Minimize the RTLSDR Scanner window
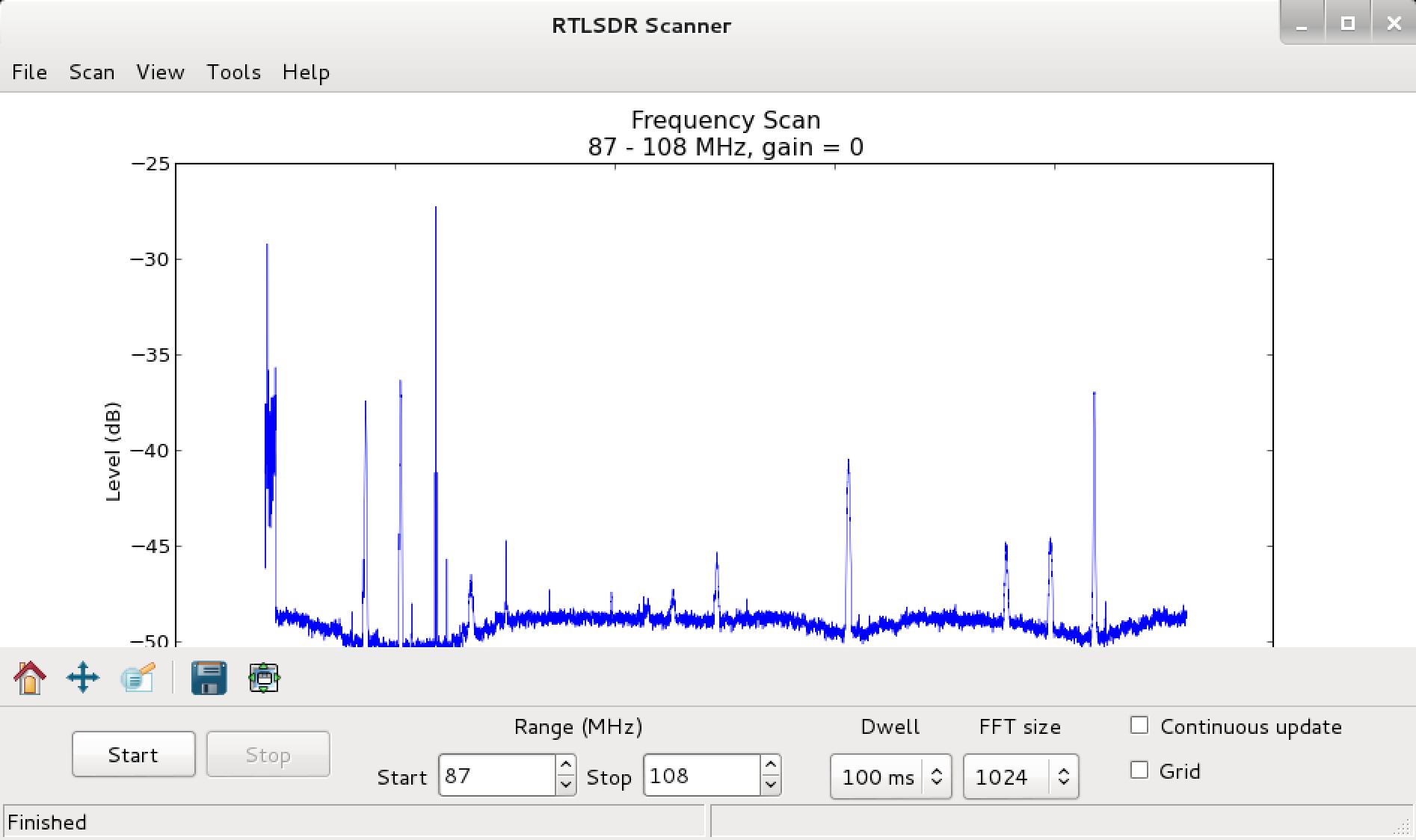Screen dimensions: 1416x840 (x=1302, y=24)
